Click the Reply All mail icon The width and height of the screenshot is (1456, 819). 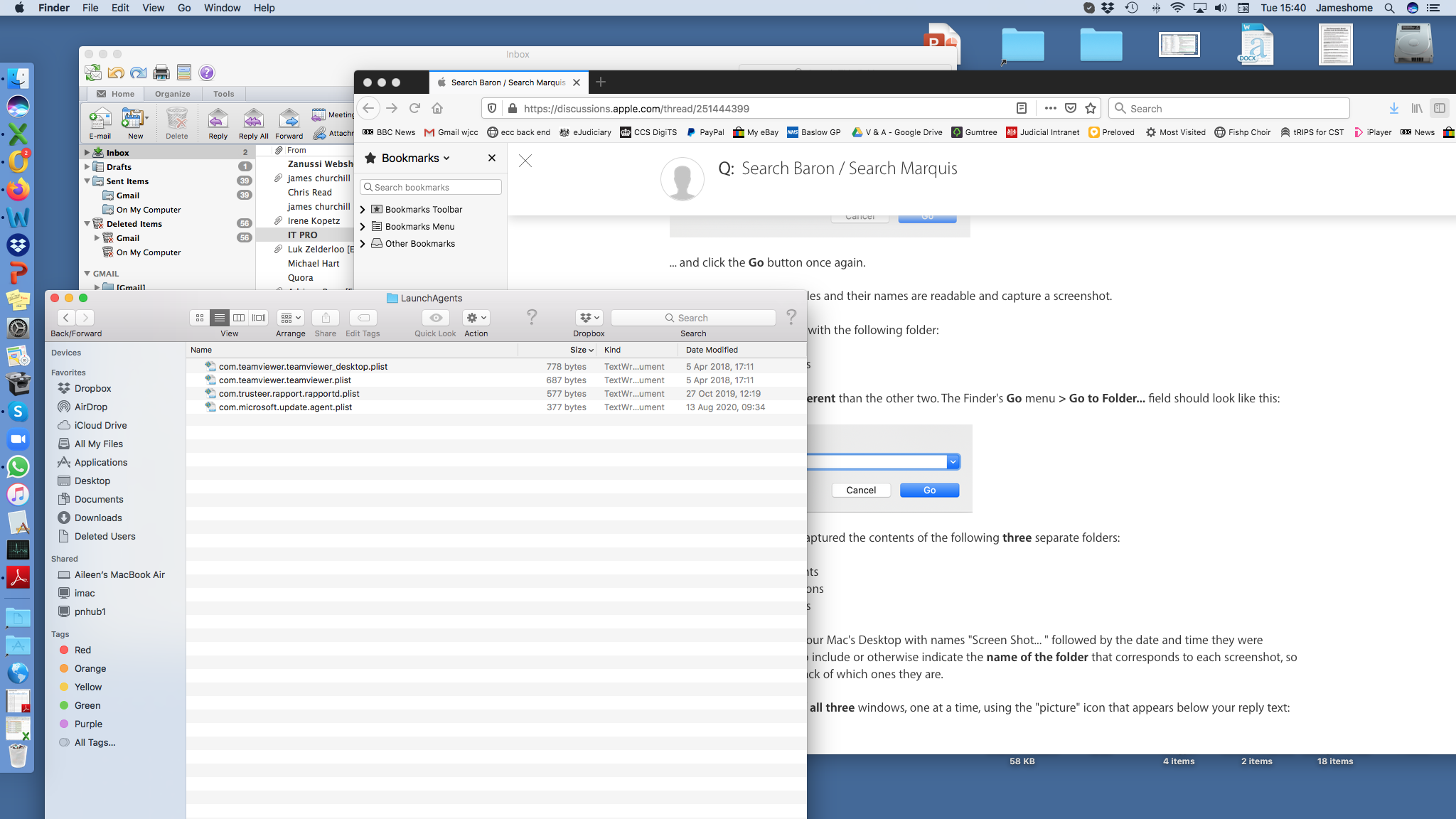click(x=253, y=119)
